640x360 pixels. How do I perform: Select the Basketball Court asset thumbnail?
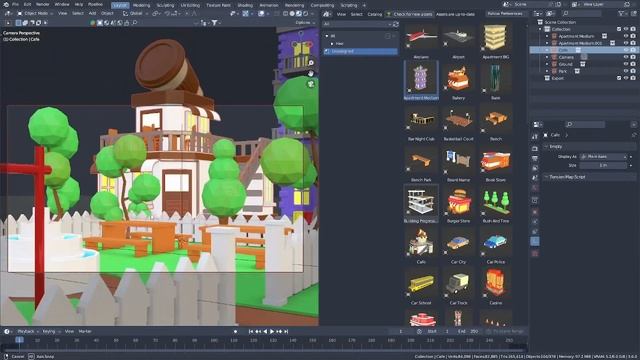tap(458, 121)
